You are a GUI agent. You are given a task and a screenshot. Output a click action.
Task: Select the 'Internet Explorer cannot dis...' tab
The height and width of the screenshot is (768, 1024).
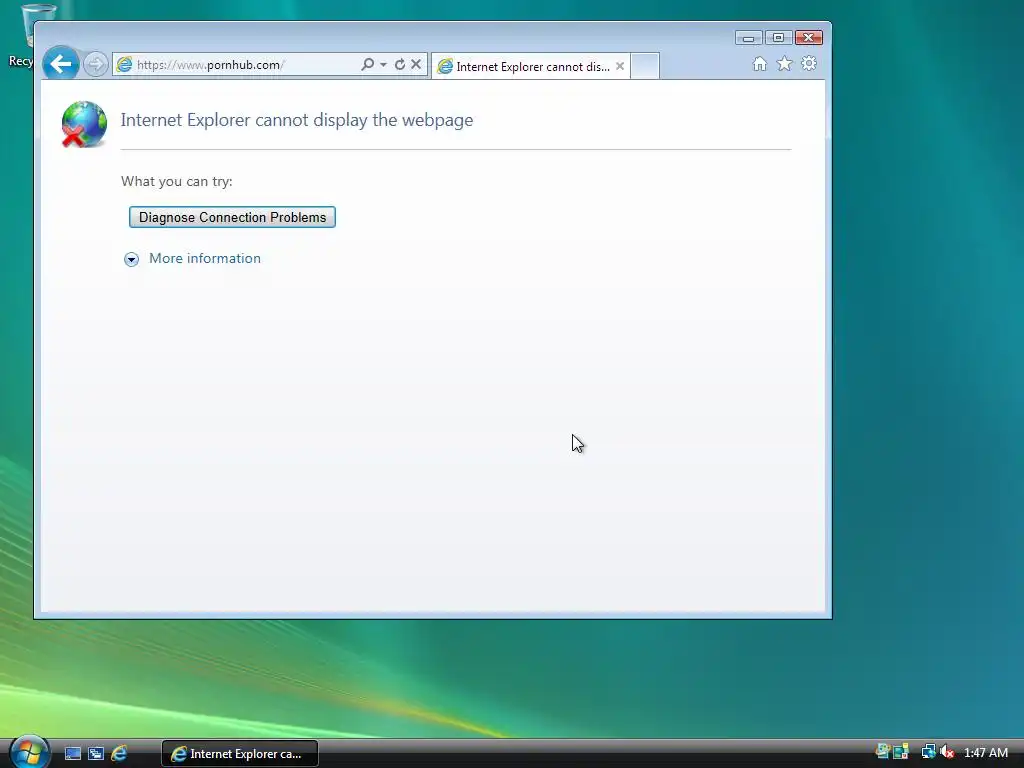click(x=531, y=67)
